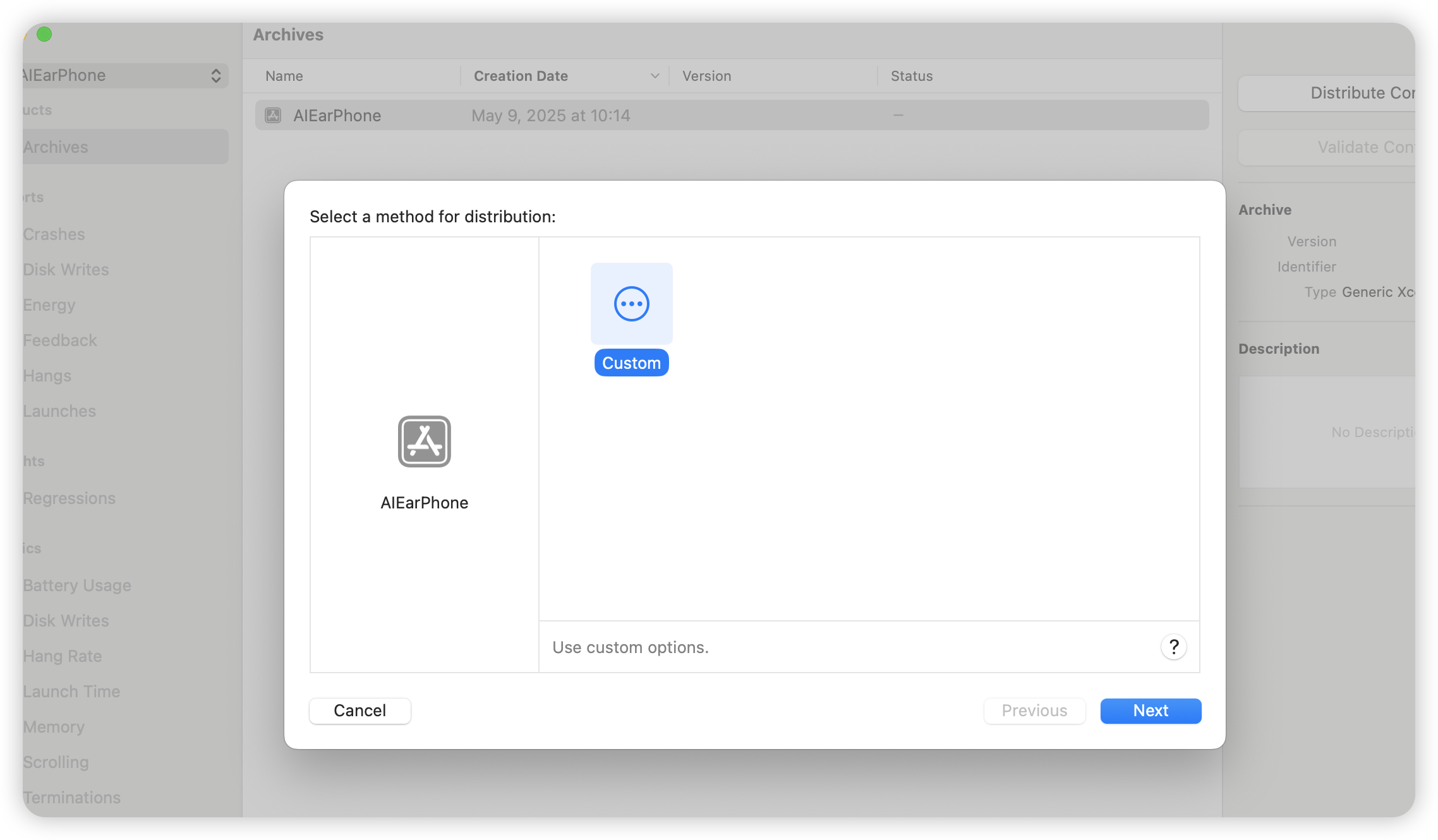Select the Custom distribution method icon
The height and width of the screenshot is (840, 1438).
631,304
